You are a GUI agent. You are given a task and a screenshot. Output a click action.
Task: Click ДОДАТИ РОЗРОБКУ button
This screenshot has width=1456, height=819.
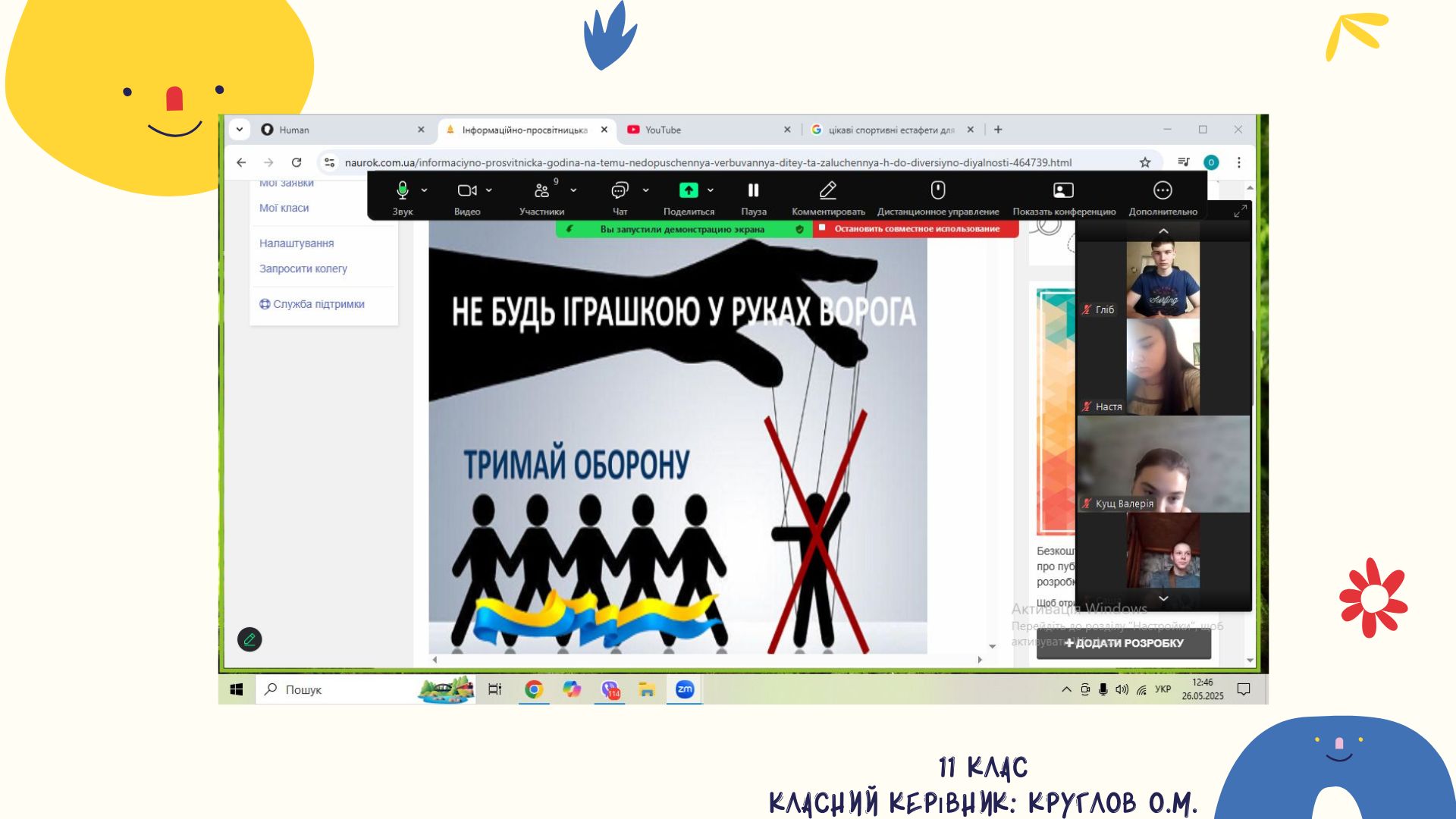pos(1124,643)
